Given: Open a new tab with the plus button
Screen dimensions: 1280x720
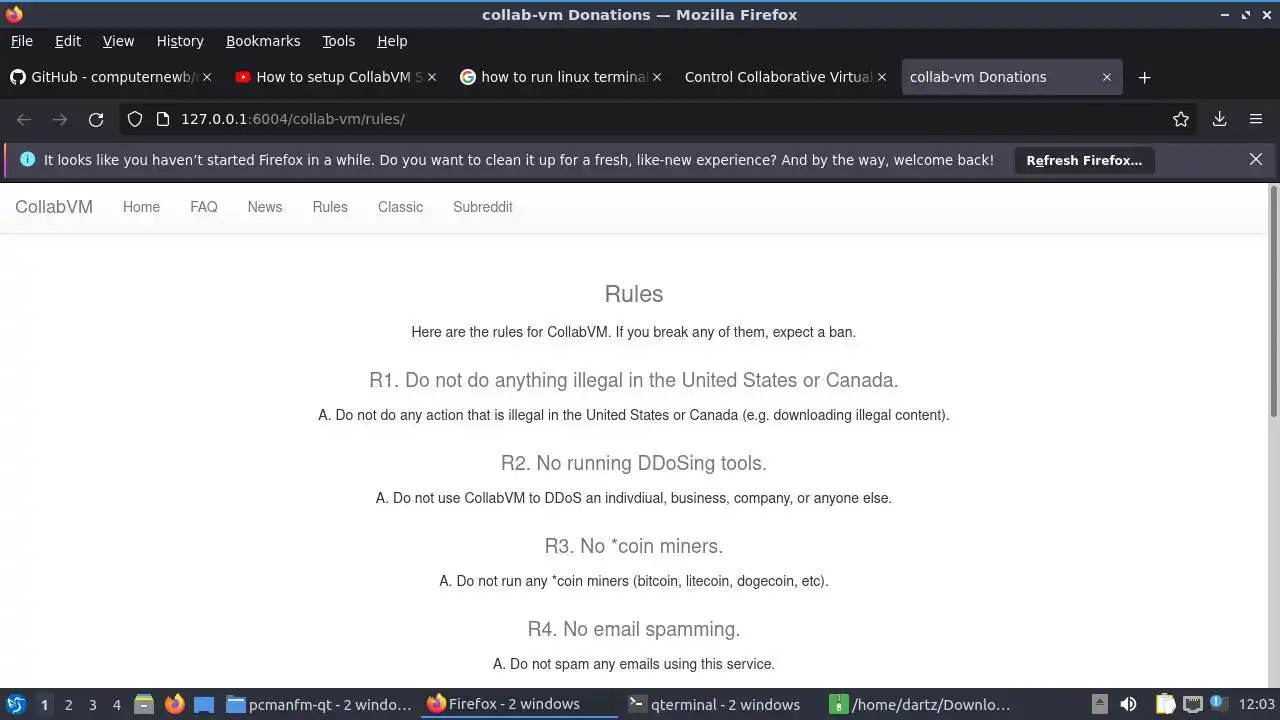Looking at the screenshot, I should click(x=1145, y=77).
